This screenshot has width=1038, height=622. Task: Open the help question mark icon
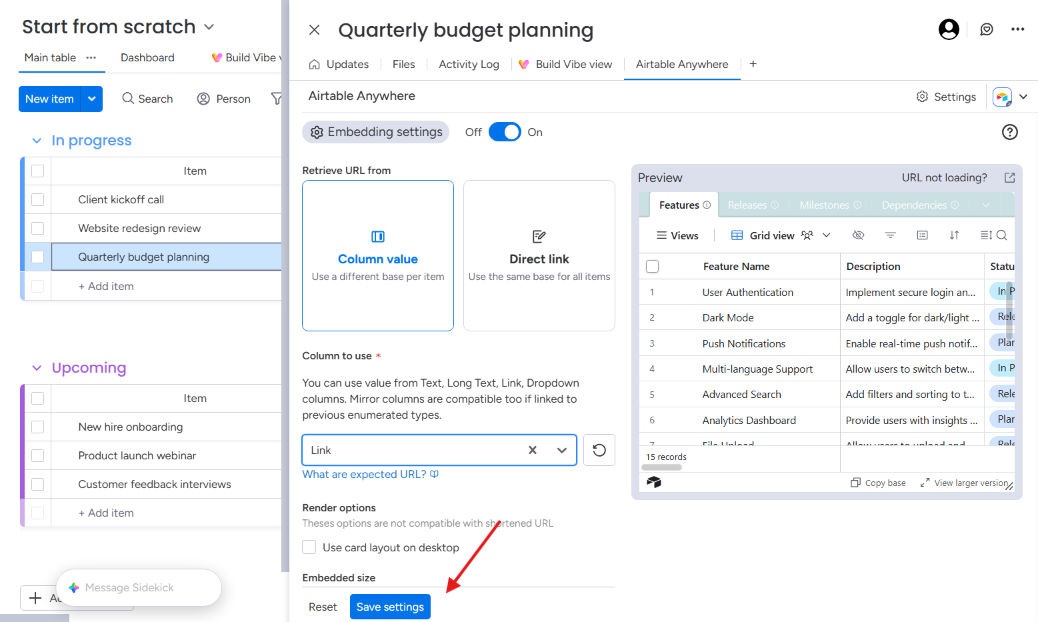coord(1010,132)
